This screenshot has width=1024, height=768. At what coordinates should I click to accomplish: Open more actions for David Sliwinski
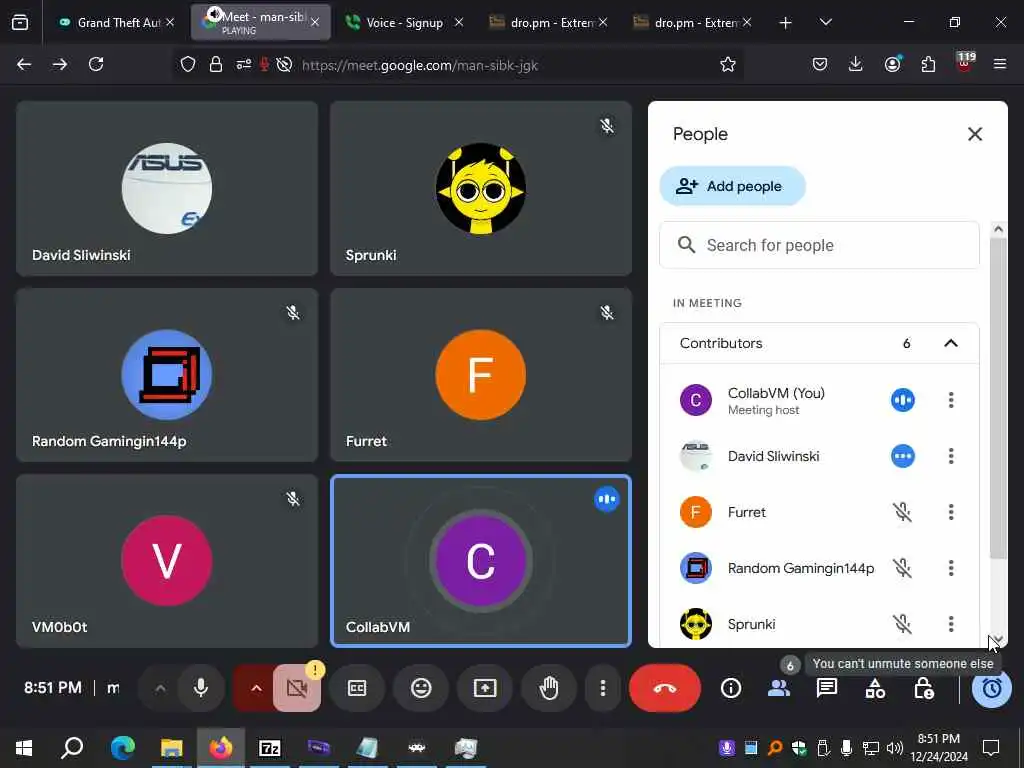pyautogui.click(x=951, y=456)
